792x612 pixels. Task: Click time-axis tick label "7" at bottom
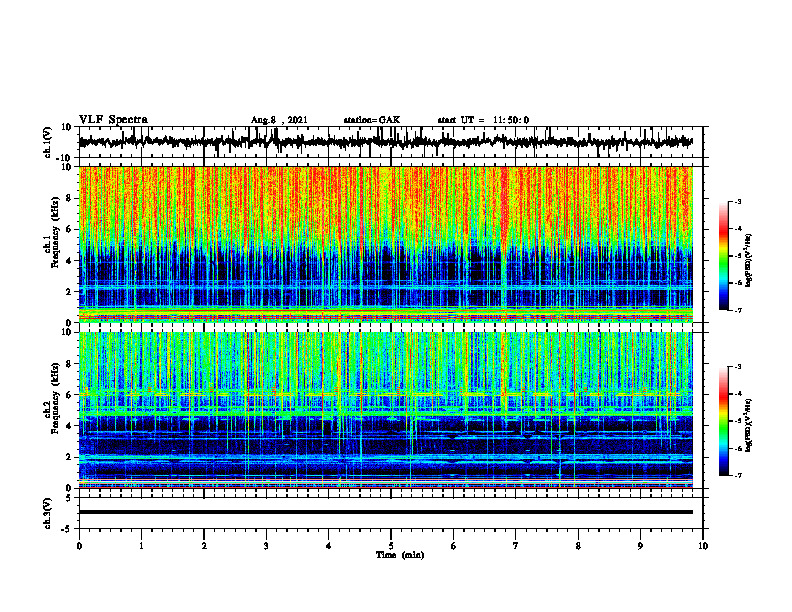click(x=516, y=546)
